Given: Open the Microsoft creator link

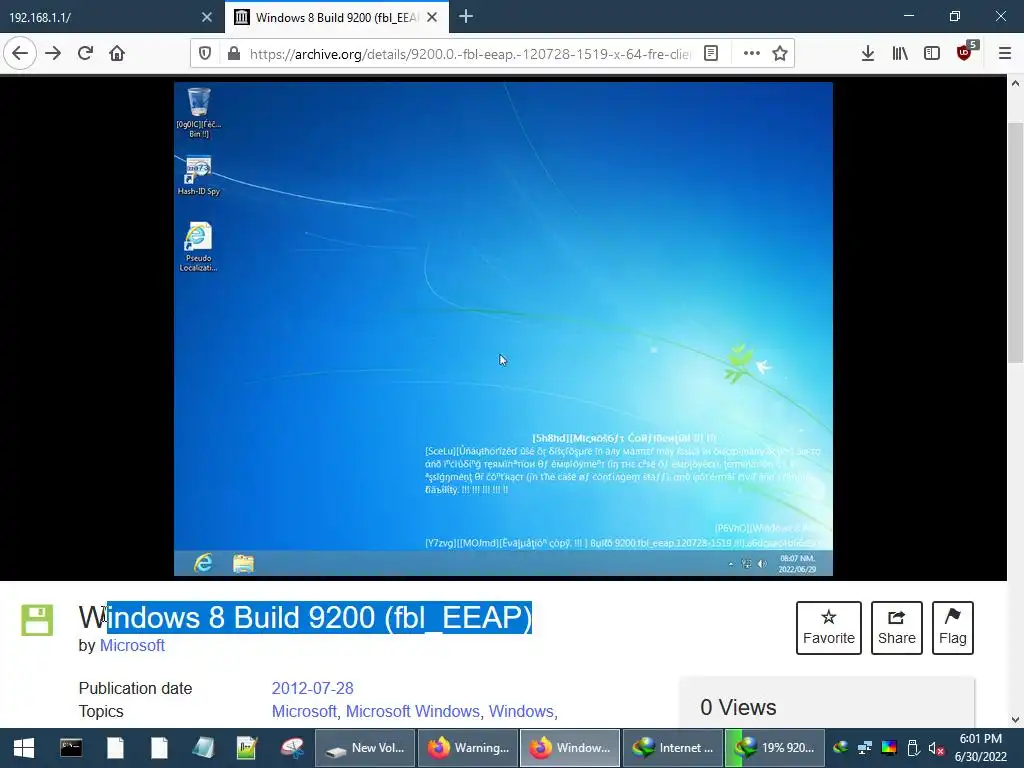Looking at the screenshot, I should pos(132,645).
